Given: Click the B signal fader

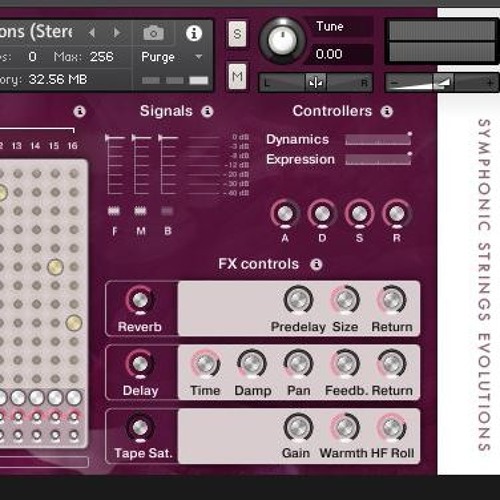Looking at the screenshot, I should 167,164.
